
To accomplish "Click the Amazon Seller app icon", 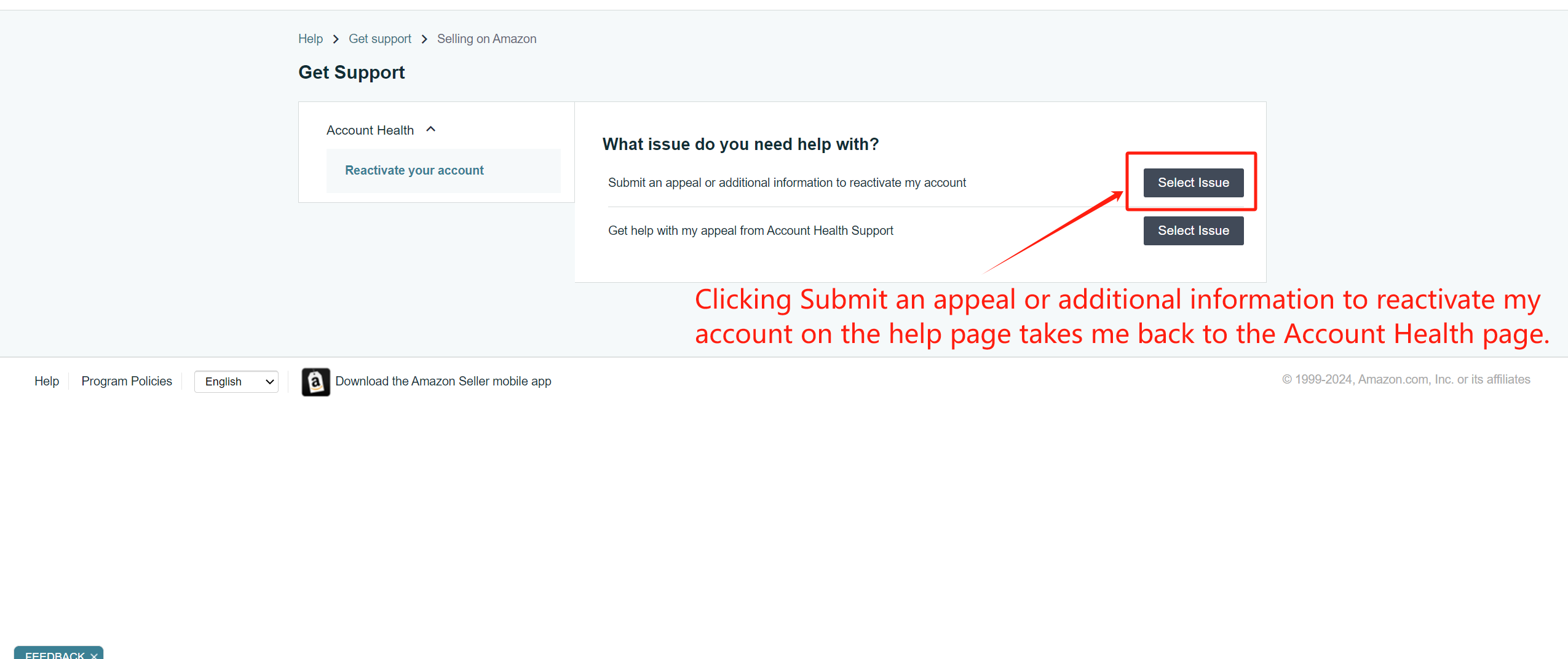I will (x=315, y=382).
